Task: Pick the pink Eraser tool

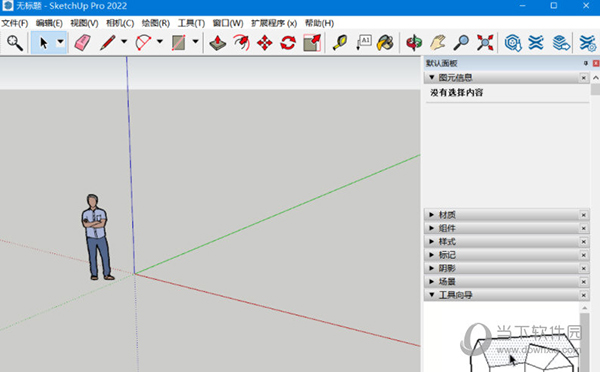Action: (82, 42)
